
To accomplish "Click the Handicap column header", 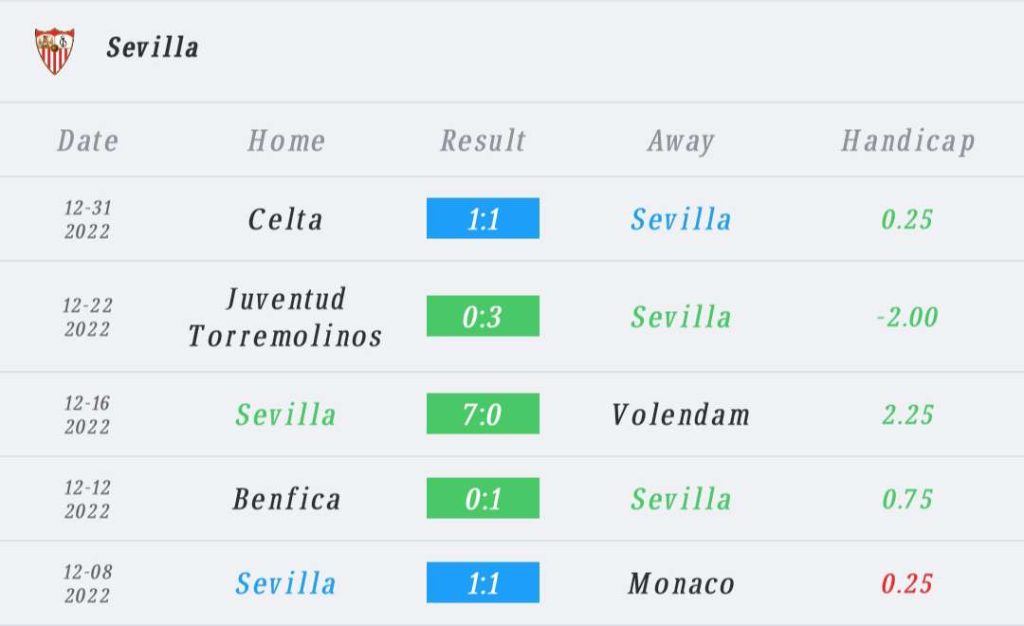I will click(x=907, y=141).
